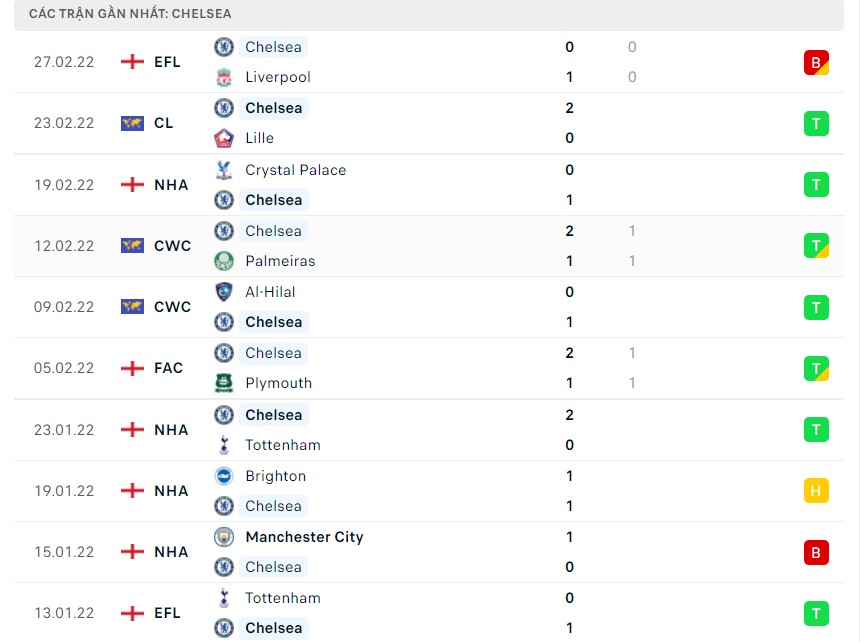Select the FAC competition label on 05.02.22

pyautogui.click(x=169, y=368)
